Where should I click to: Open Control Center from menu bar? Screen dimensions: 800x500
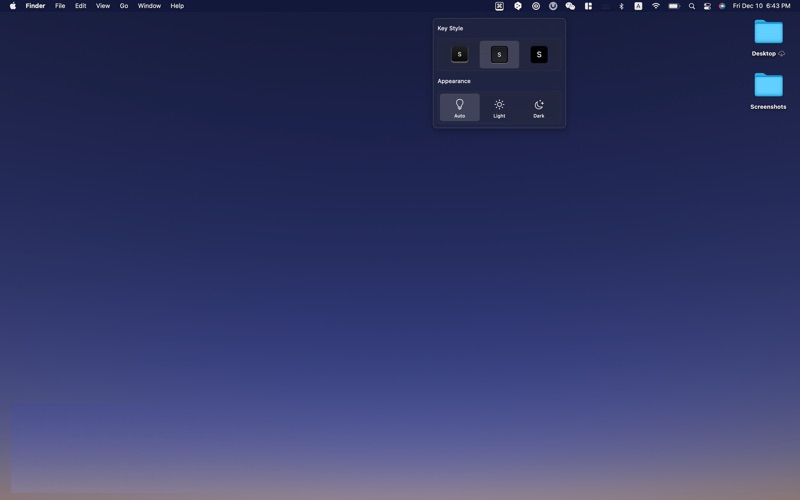pos(707,6)
